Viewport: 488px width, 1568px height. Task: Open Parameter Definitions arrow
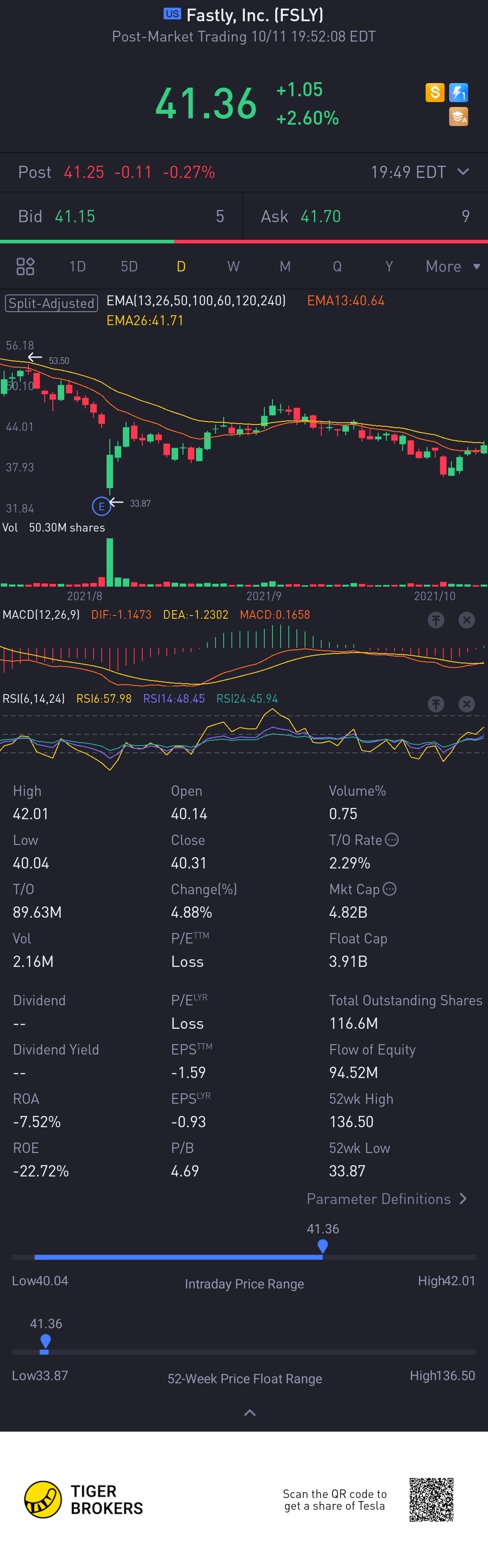[x=463, y=1199]
